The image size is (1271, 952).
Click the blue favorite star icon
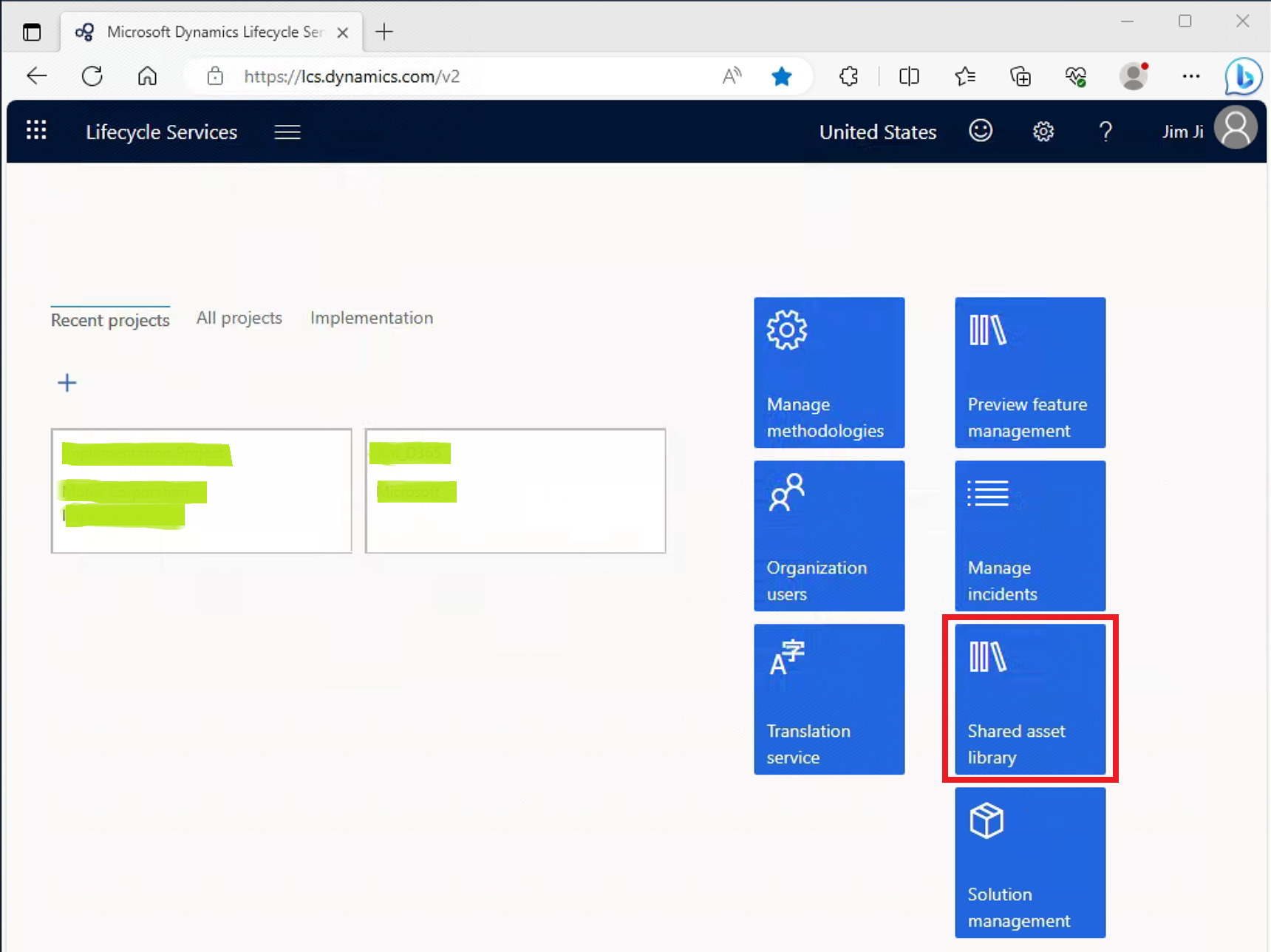click(782, 76)
